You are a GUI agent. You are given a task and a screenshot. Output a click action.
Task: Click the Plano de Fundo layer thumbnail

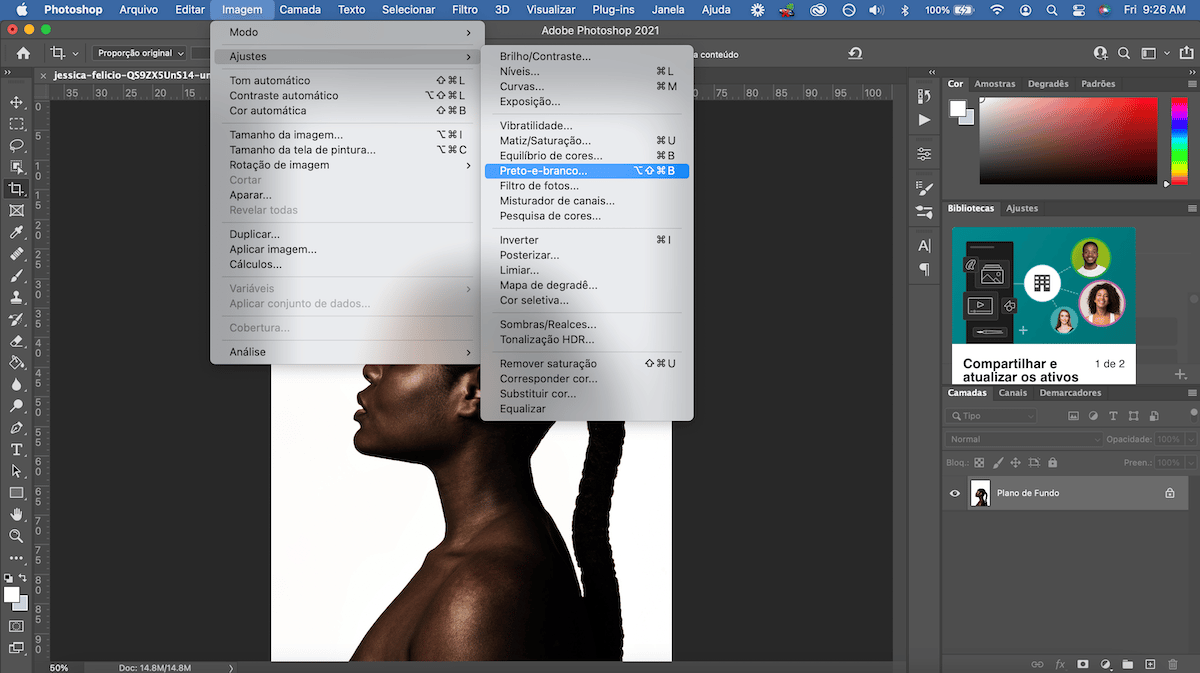(980, 493)
